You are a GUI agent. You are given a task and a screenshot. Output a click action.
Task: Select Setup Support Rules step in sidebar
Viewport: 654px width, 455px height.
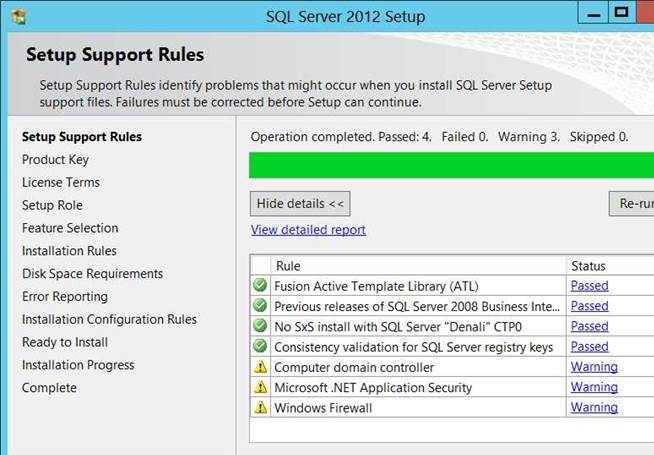click(82, 137)
